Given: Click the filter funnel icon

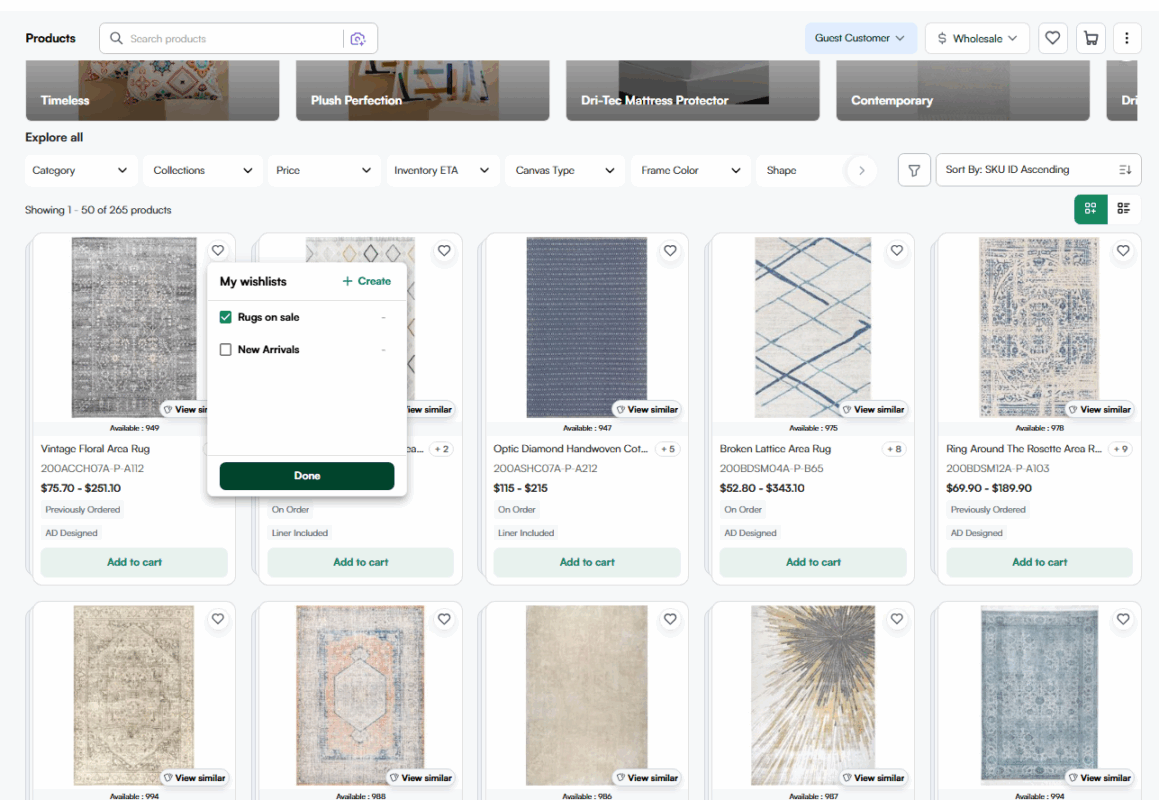Looking at the screenshot, I should pos(914,170).
